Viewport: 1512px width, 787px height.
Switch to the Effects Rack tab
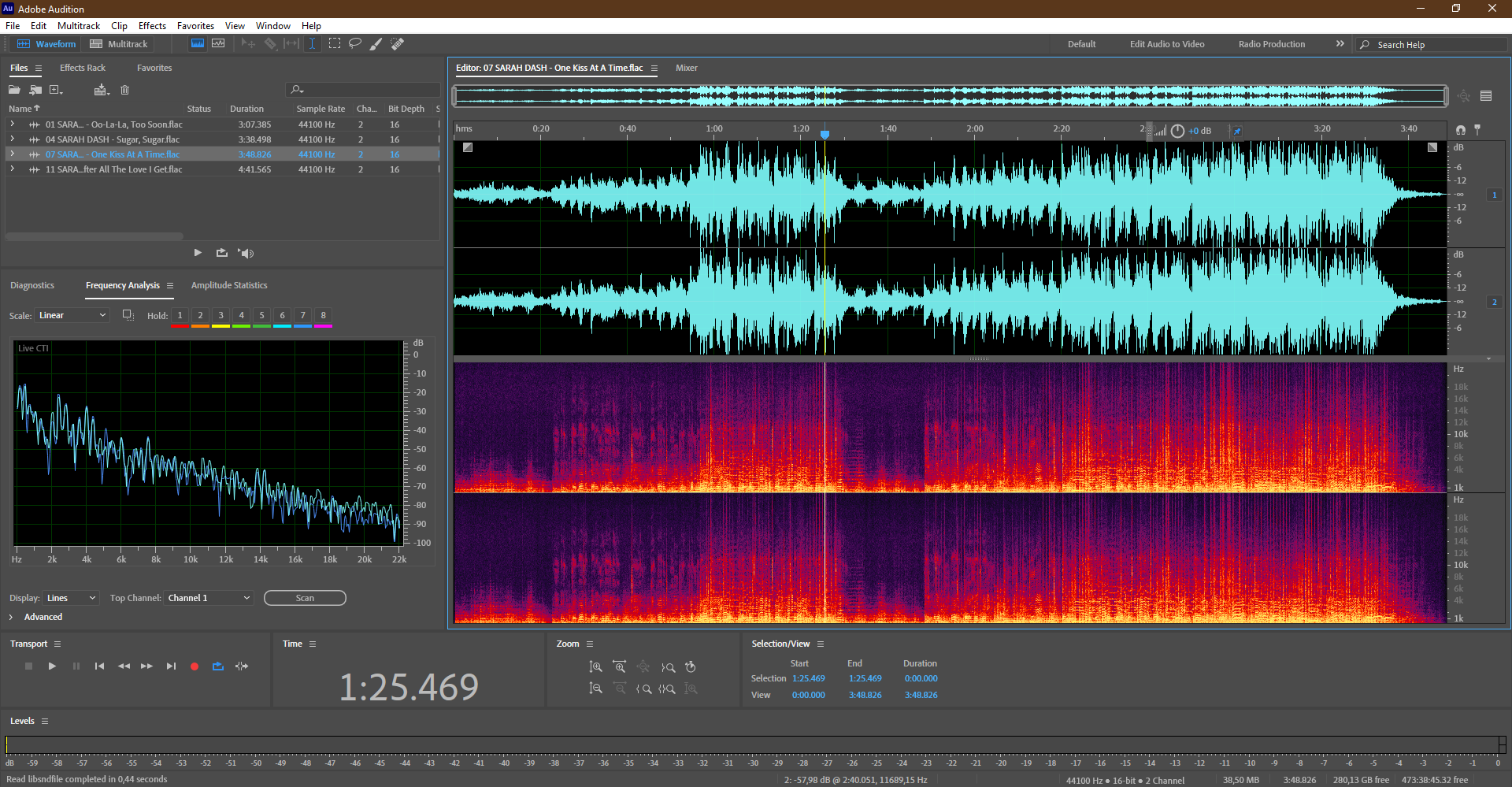(x=83, y=68)
